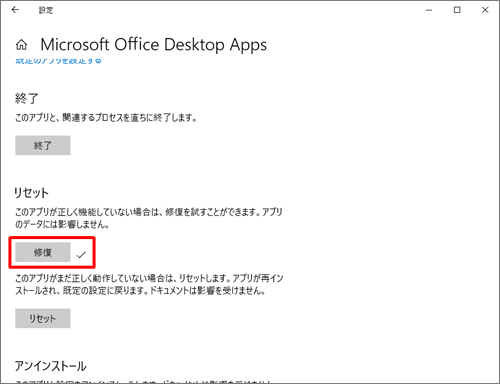Image resolution: width=500 pixels, height=384 pixels.
Task: Open Settings home via the house icon
Action: (22, 44)
